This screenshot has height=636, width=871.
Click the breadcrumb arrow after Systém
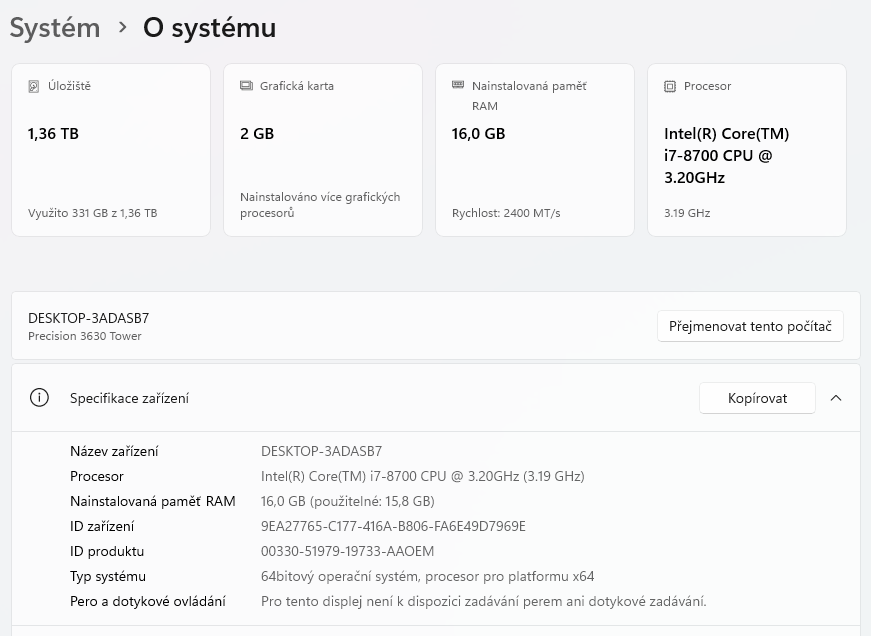tap(122, 28)
